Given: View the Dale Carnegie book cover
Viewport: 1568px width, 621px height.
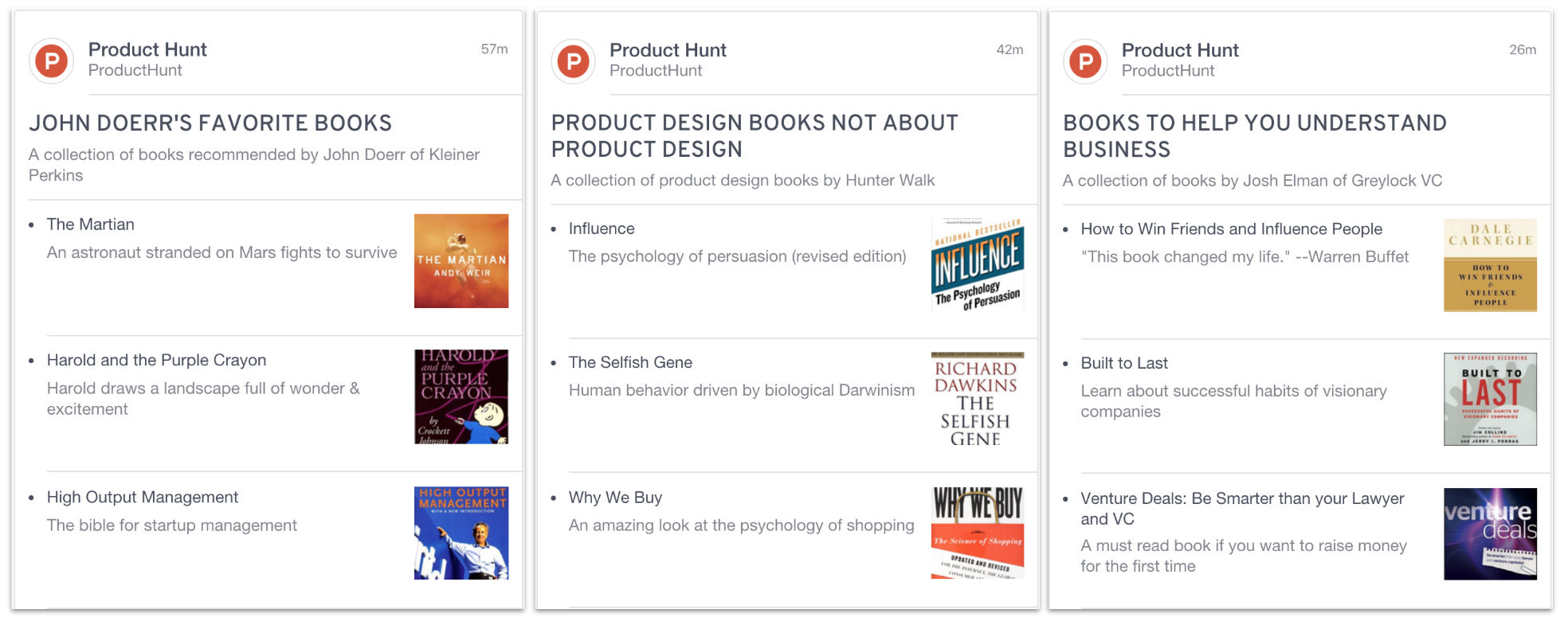Looking at the screenshot, I should click(1490, 265).
